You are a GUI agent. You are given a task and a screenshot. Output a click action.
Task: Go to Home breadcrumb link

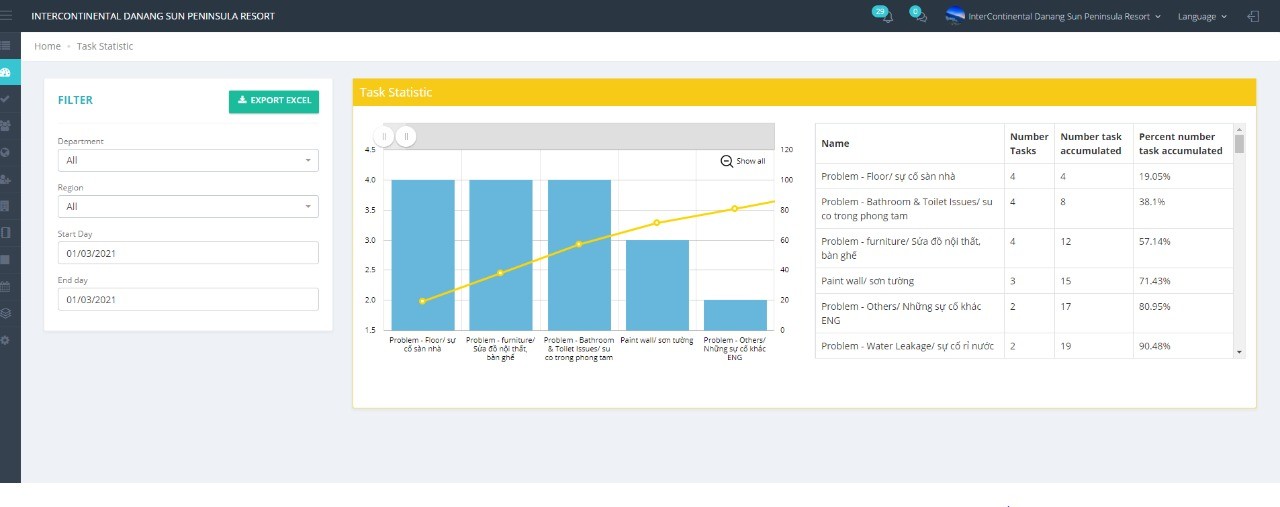point(47,46)
